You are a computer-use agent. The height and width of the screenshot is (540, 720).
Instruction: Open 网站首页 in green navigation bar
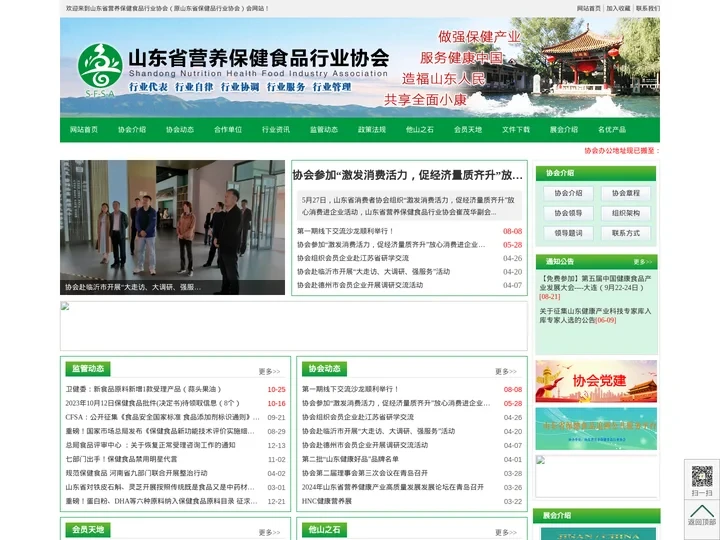(x=84, y=129)
